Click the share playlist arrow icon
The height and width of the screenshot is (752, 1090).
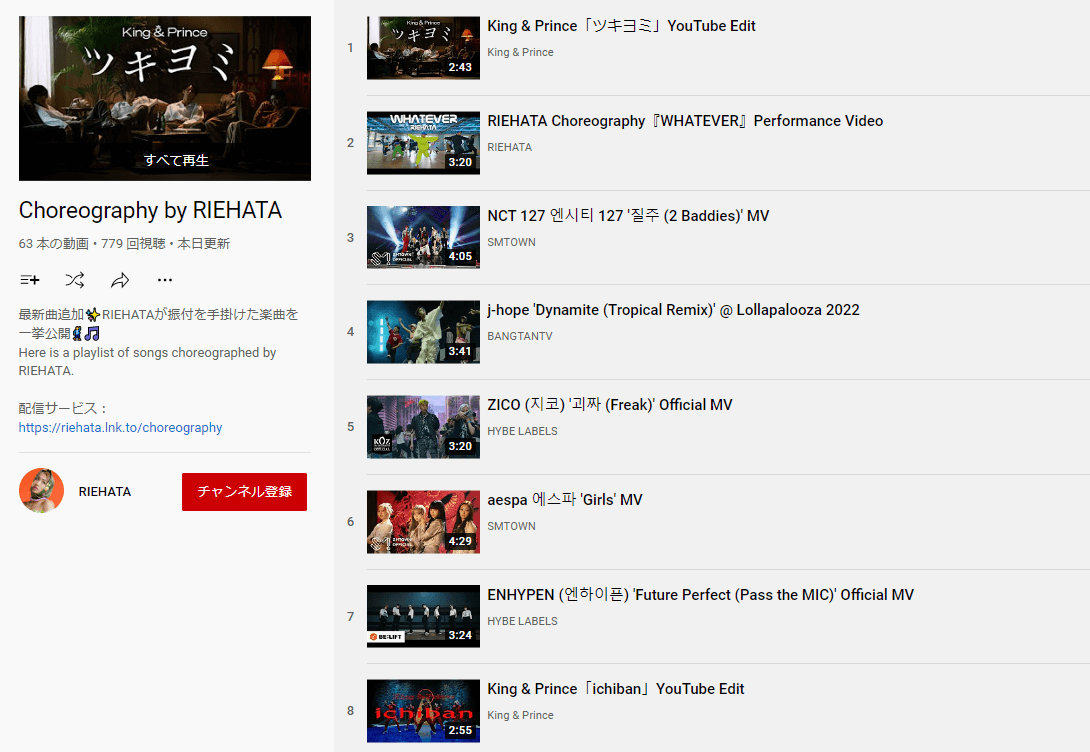point(120,280)
